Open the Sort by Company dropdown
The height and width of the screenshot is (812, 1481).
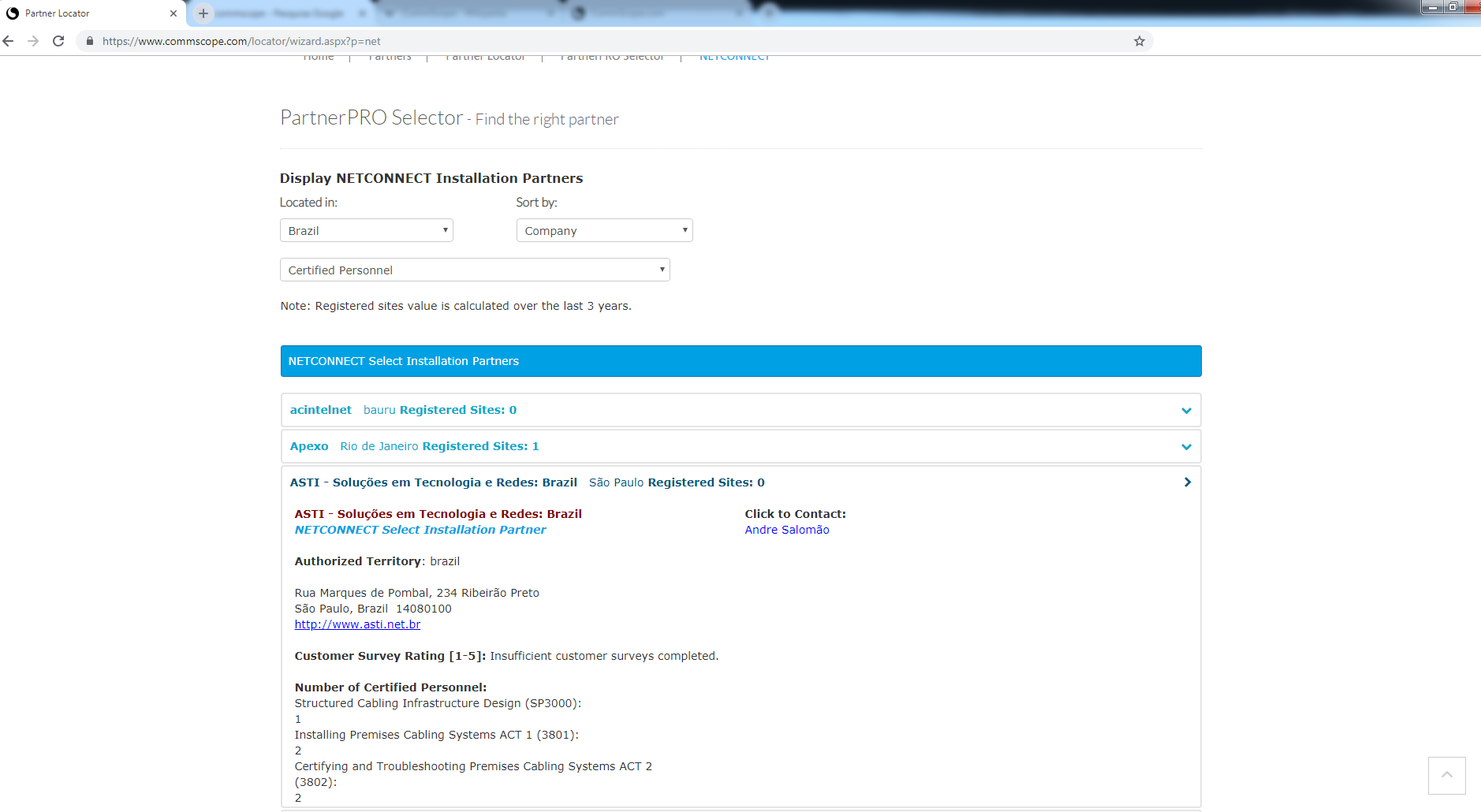605,230
